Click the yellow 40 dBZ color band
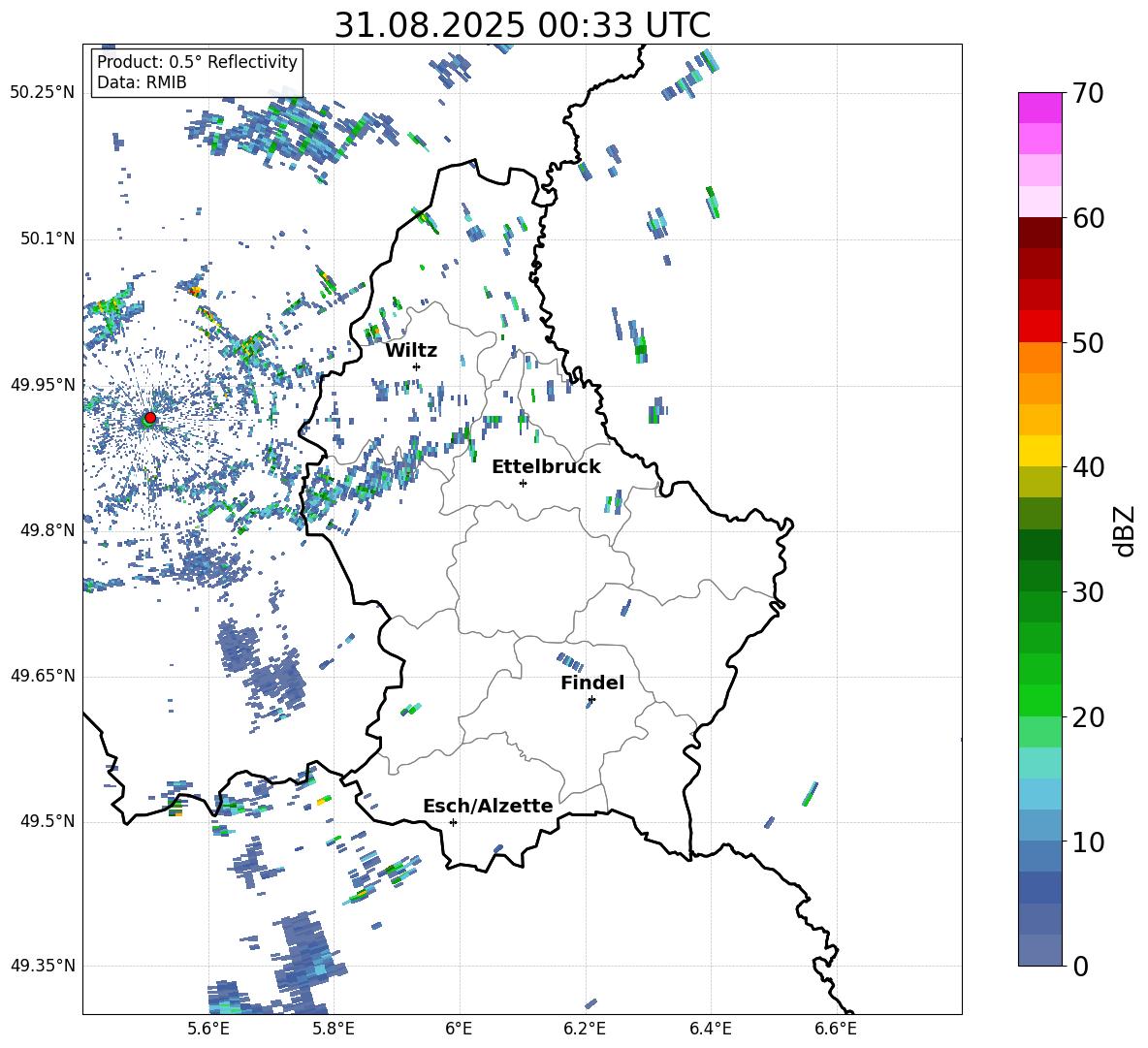Viewport: 1148px width, 1048px height. point(1039,451)
